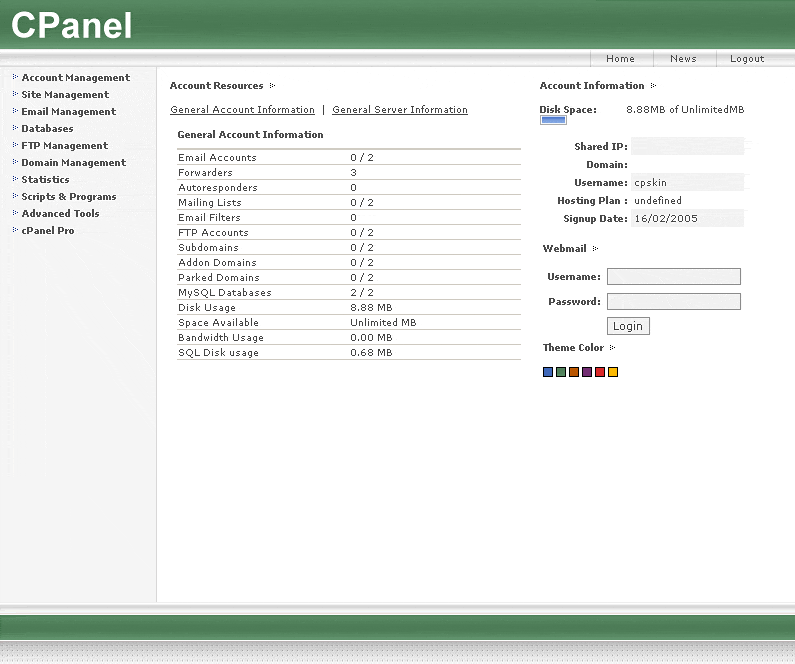Open FTP Management in sidebar
This screenshot has width=795, height=664.
(64, 146)
